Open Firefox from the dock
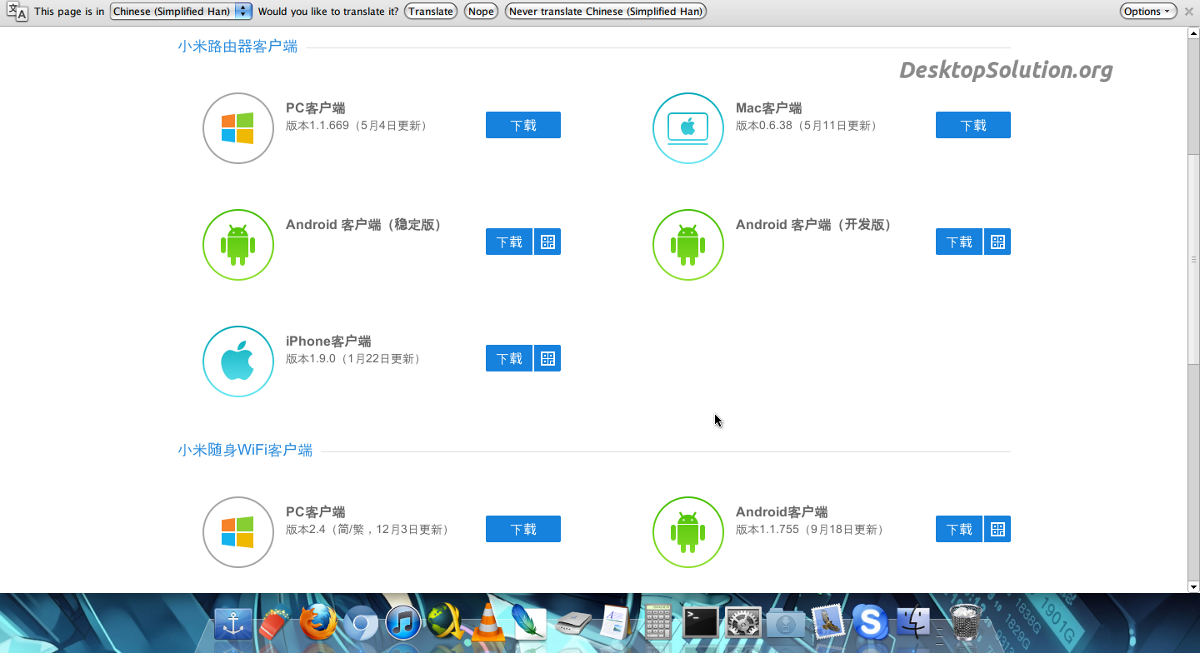This screenshot has height=653, width=1200. point(318,622)
